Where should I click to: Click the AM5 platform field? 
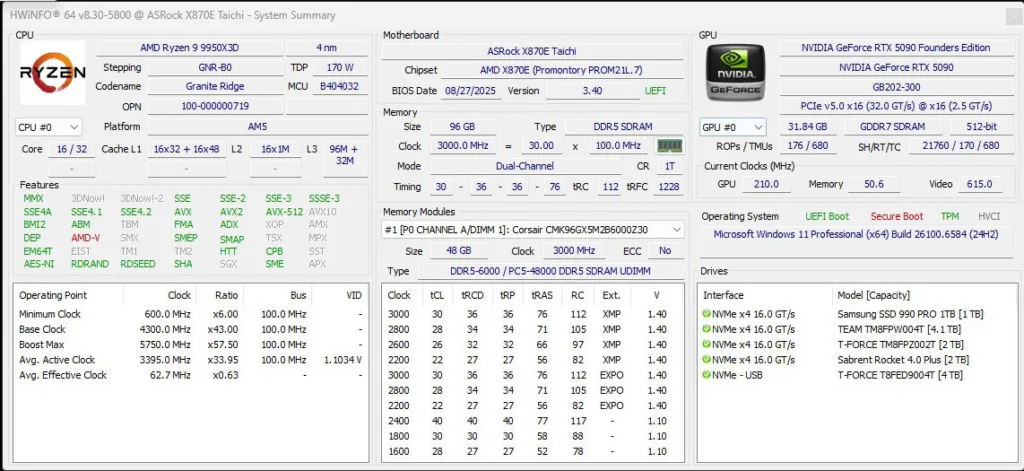pos(257,127)
